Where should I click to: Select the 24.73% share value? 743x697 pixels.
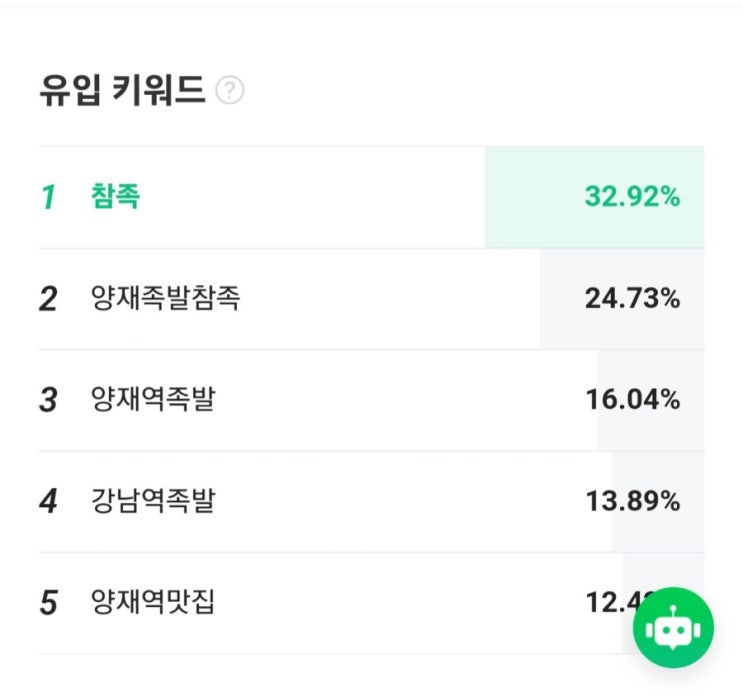[x=632, y=299]
